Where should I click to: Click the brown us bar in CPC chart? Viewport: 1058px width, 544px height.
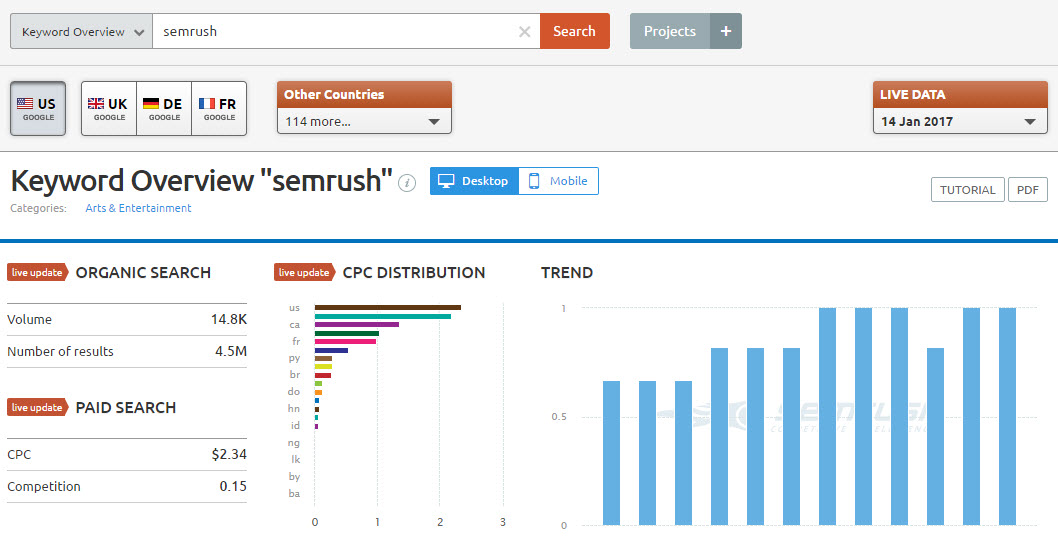pos(388,308)
